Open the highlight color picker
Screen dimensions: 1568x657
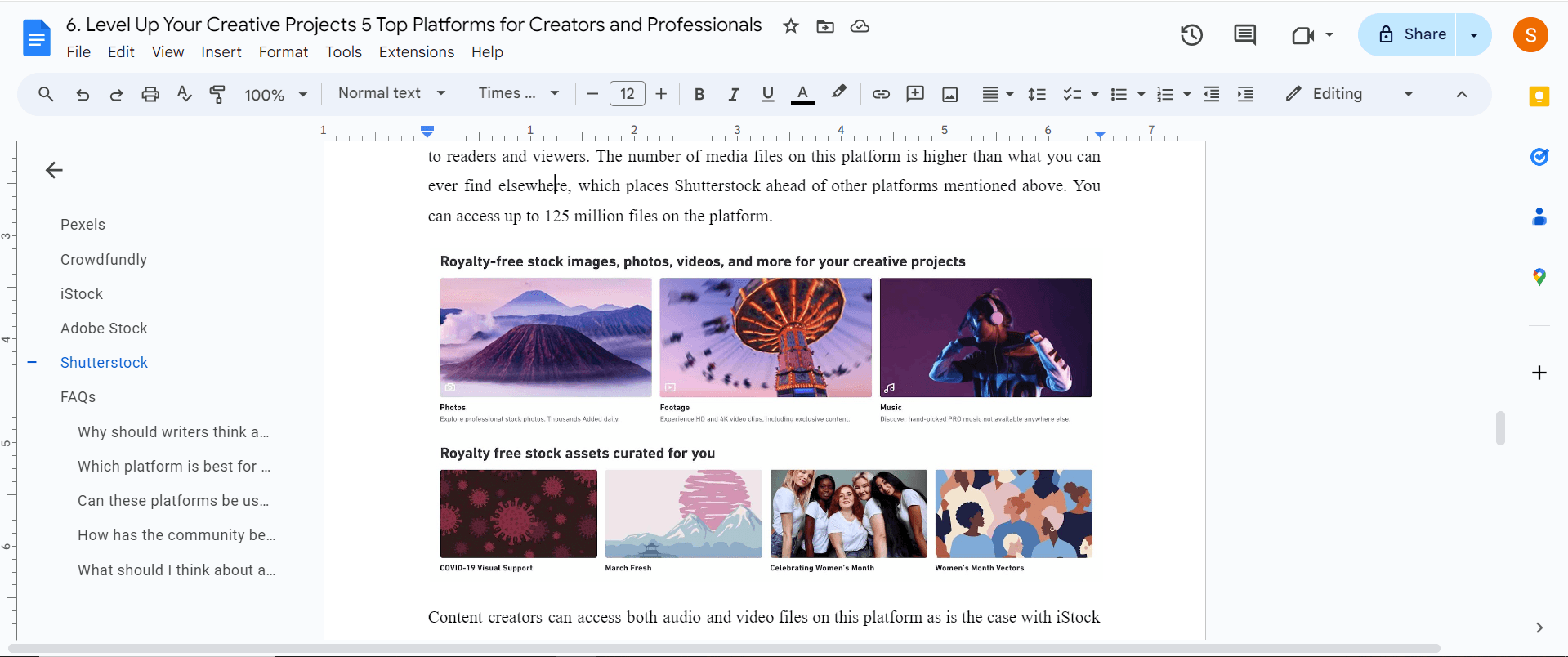(838, 93)
